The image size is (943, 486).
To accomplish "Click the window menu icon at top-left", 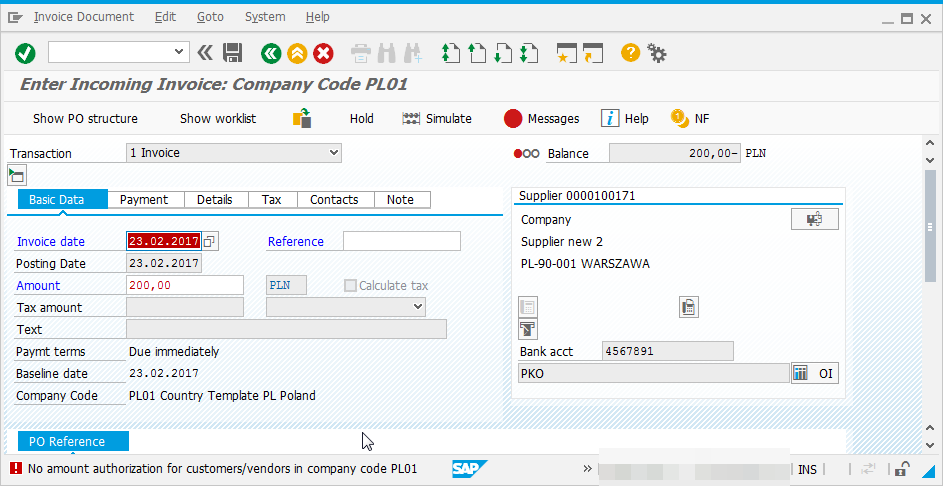I will point(15,17).
